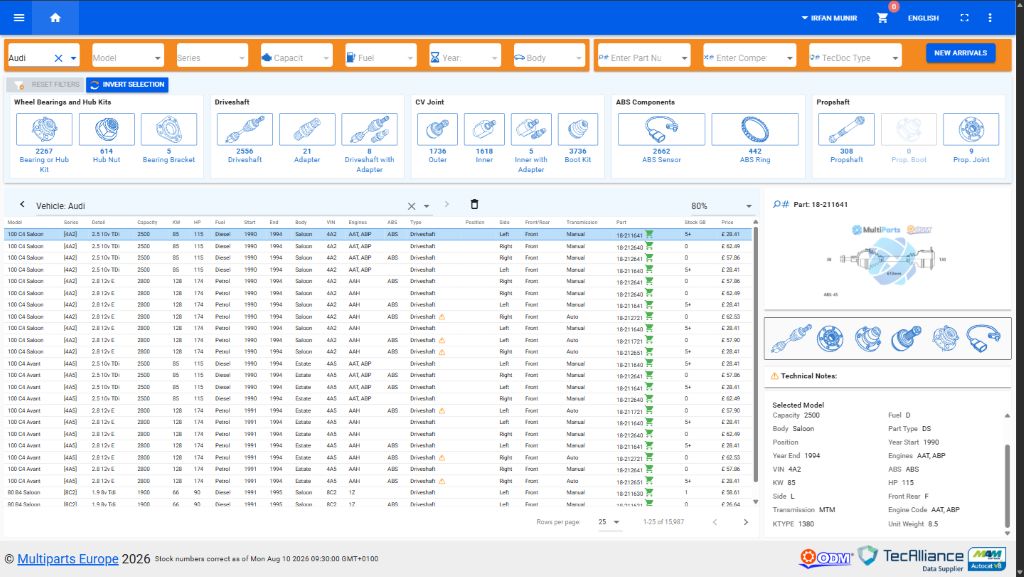Sort by the Model column header
Image resolution: width=1024 pixels, height=577 pixels.
(x=15, y=222)
